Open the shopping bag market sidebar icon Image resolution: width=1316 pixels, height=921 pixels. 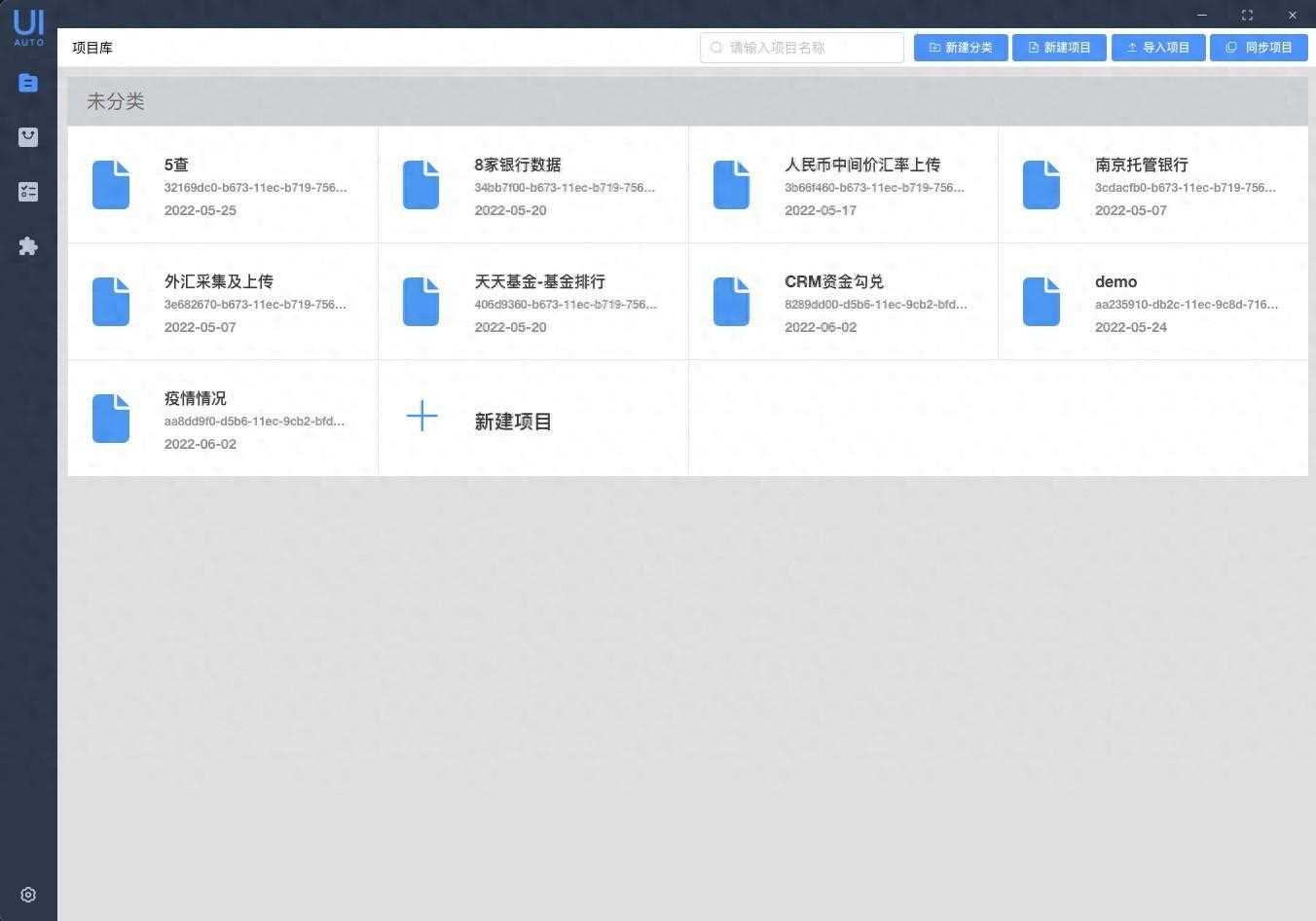[x=28, y=137]
